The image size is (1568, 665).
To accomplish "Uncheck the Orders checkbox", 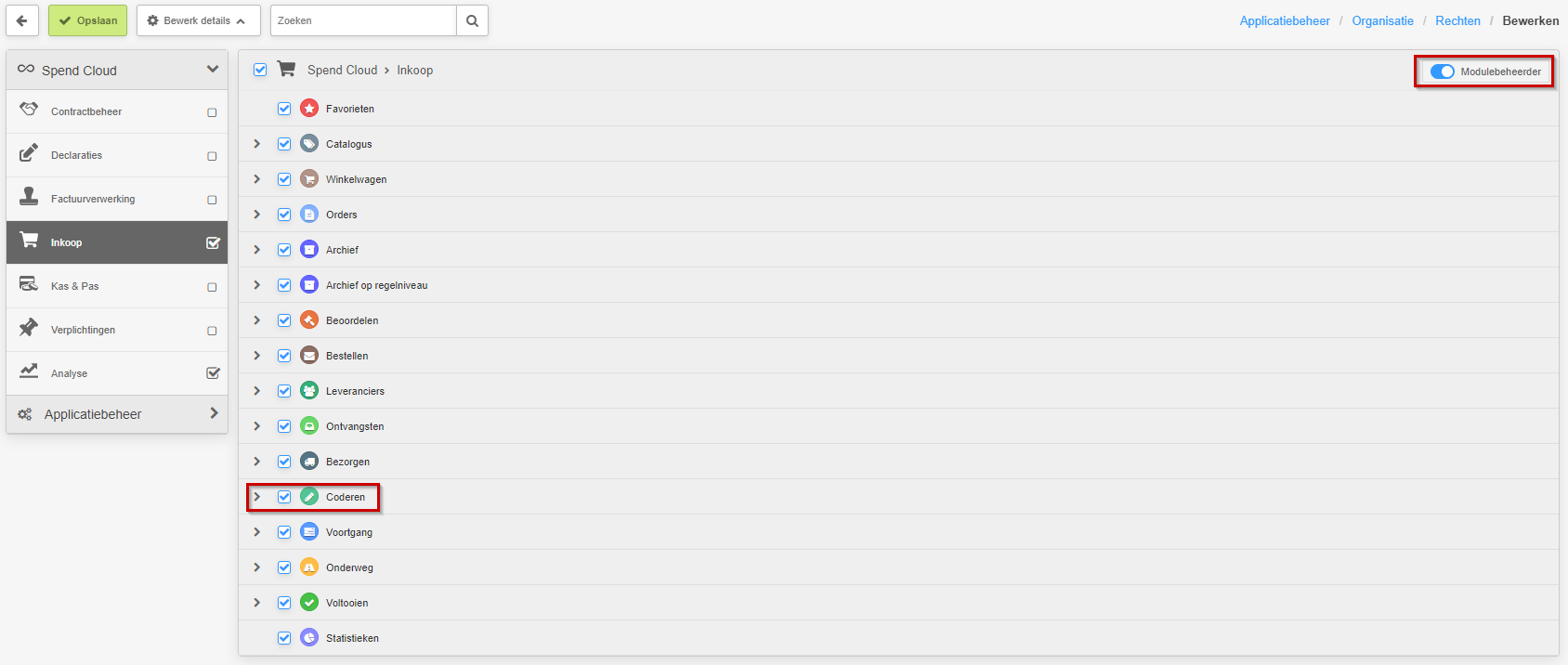I will 284,215.
